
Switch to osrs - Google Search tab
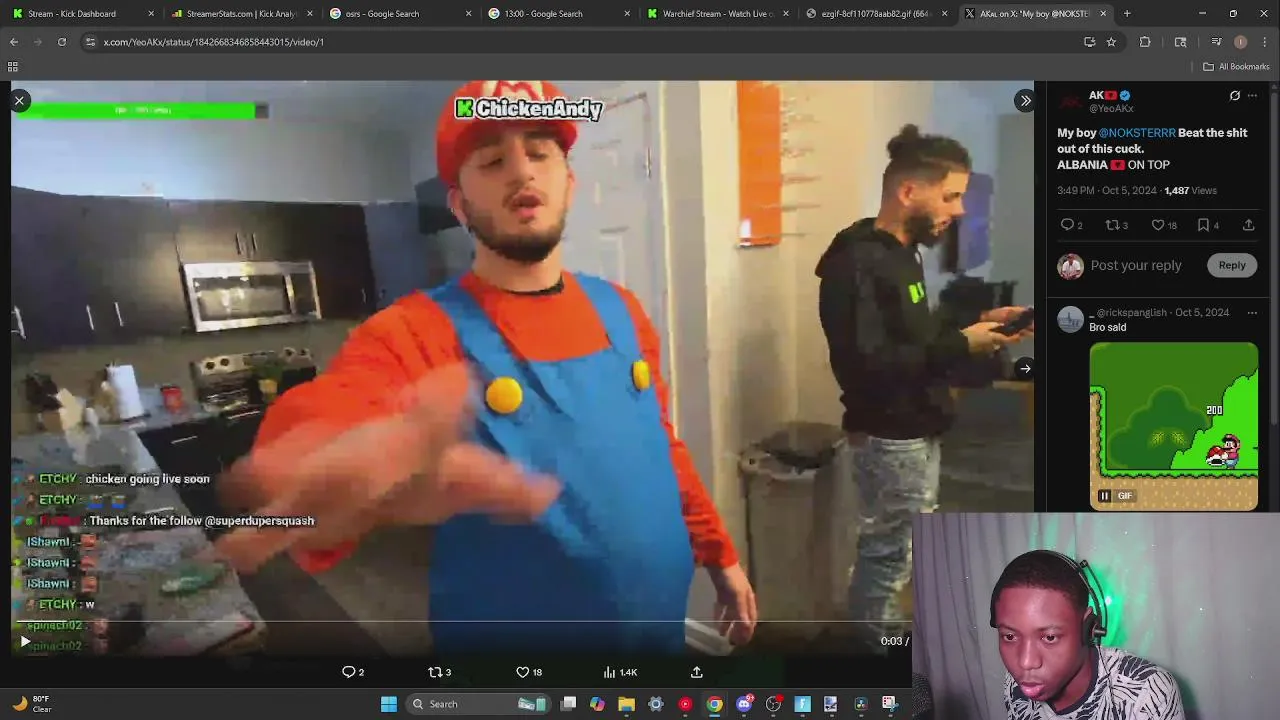[x=402, y=14]
